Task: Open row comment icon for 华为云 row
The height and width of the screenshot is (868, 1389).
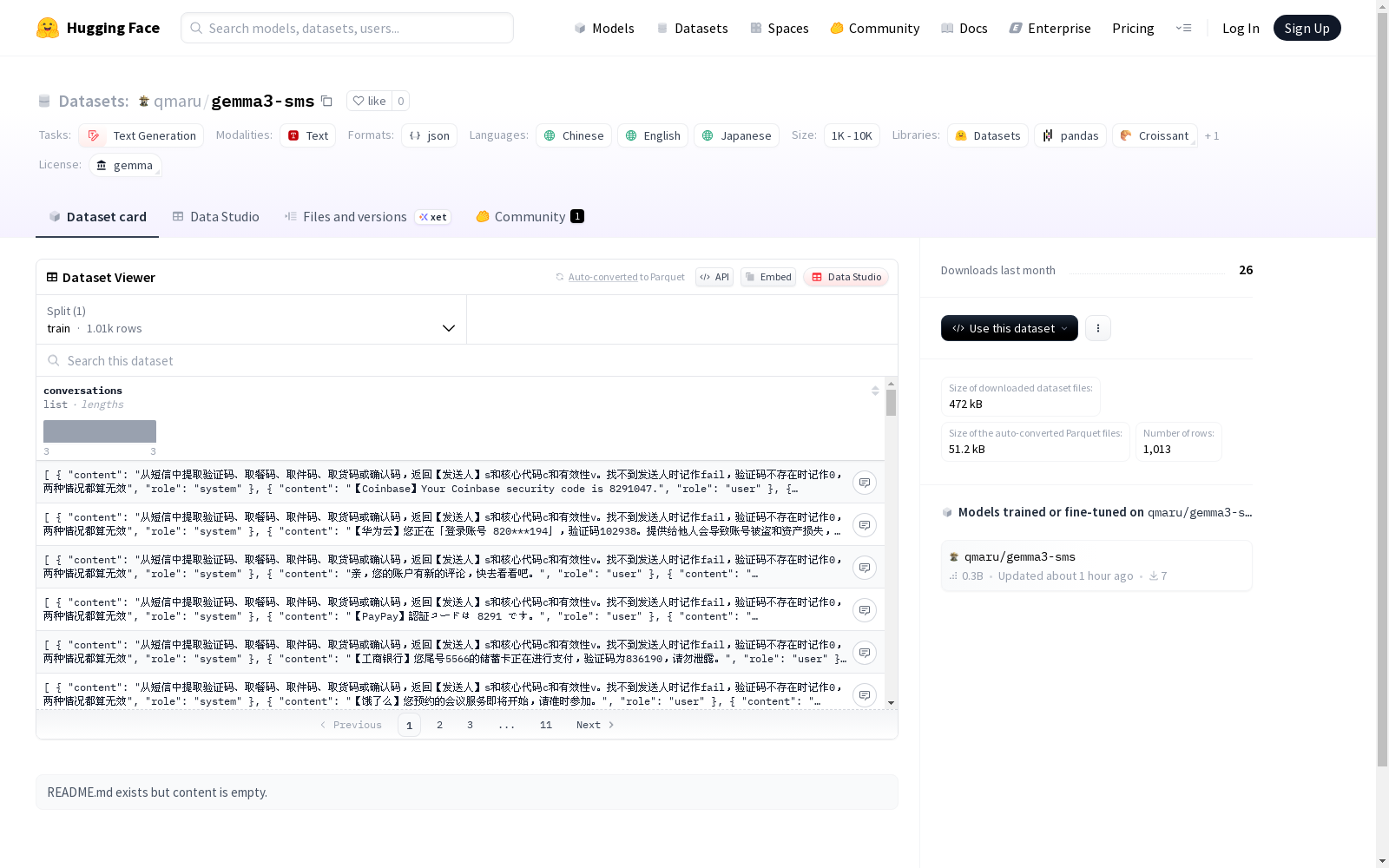Action: point(865,525)
